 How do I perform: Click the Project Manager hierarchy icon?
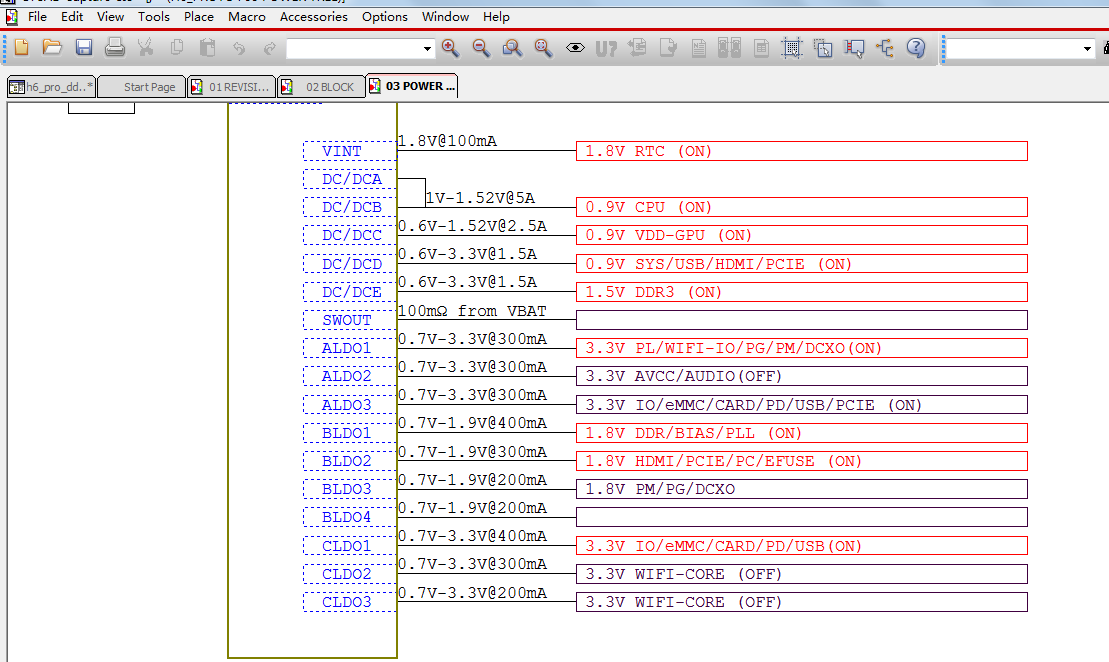tap(885, 47)
